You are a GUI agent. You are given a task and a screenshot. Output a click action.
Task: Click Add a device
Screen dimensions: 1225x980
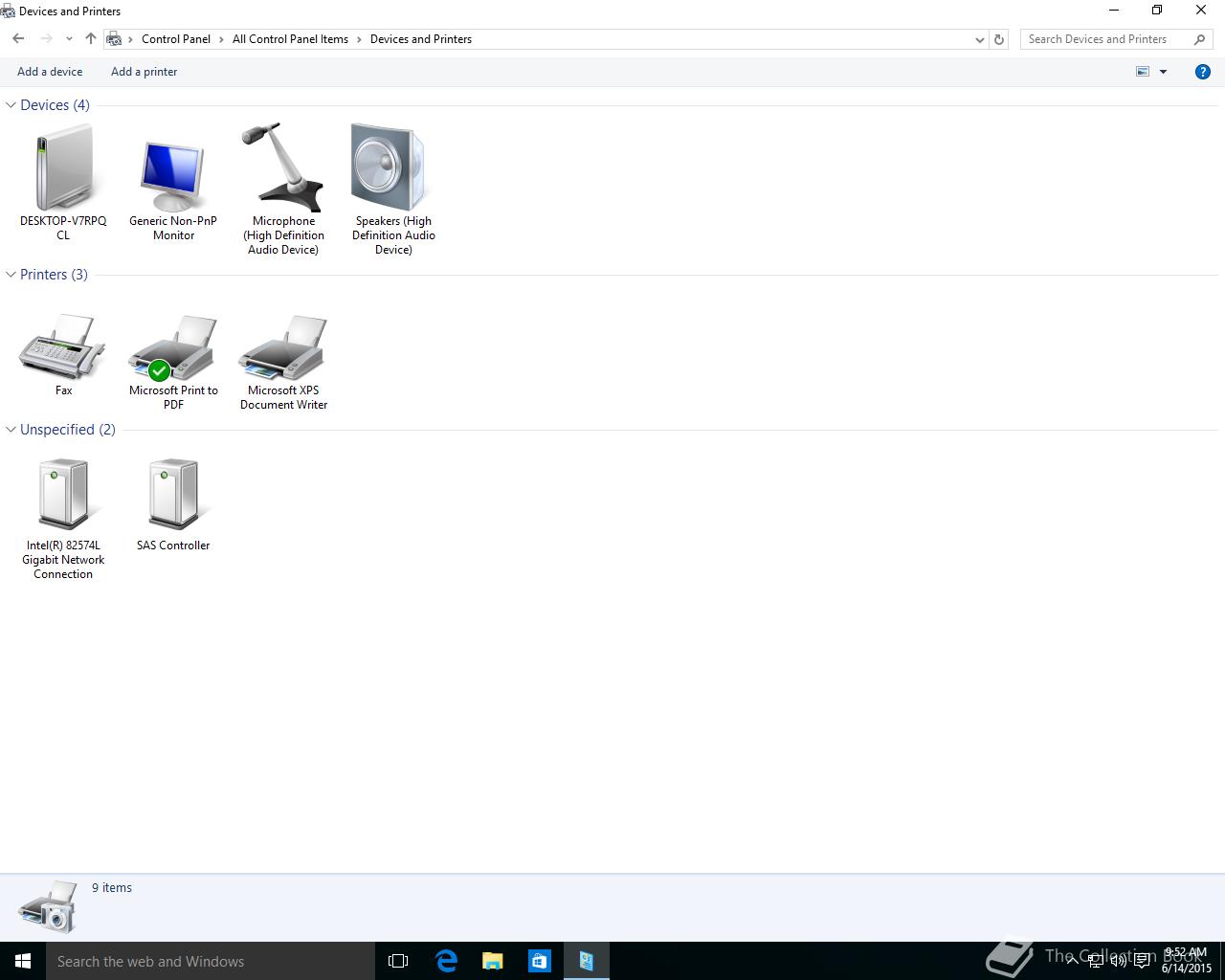50,72
